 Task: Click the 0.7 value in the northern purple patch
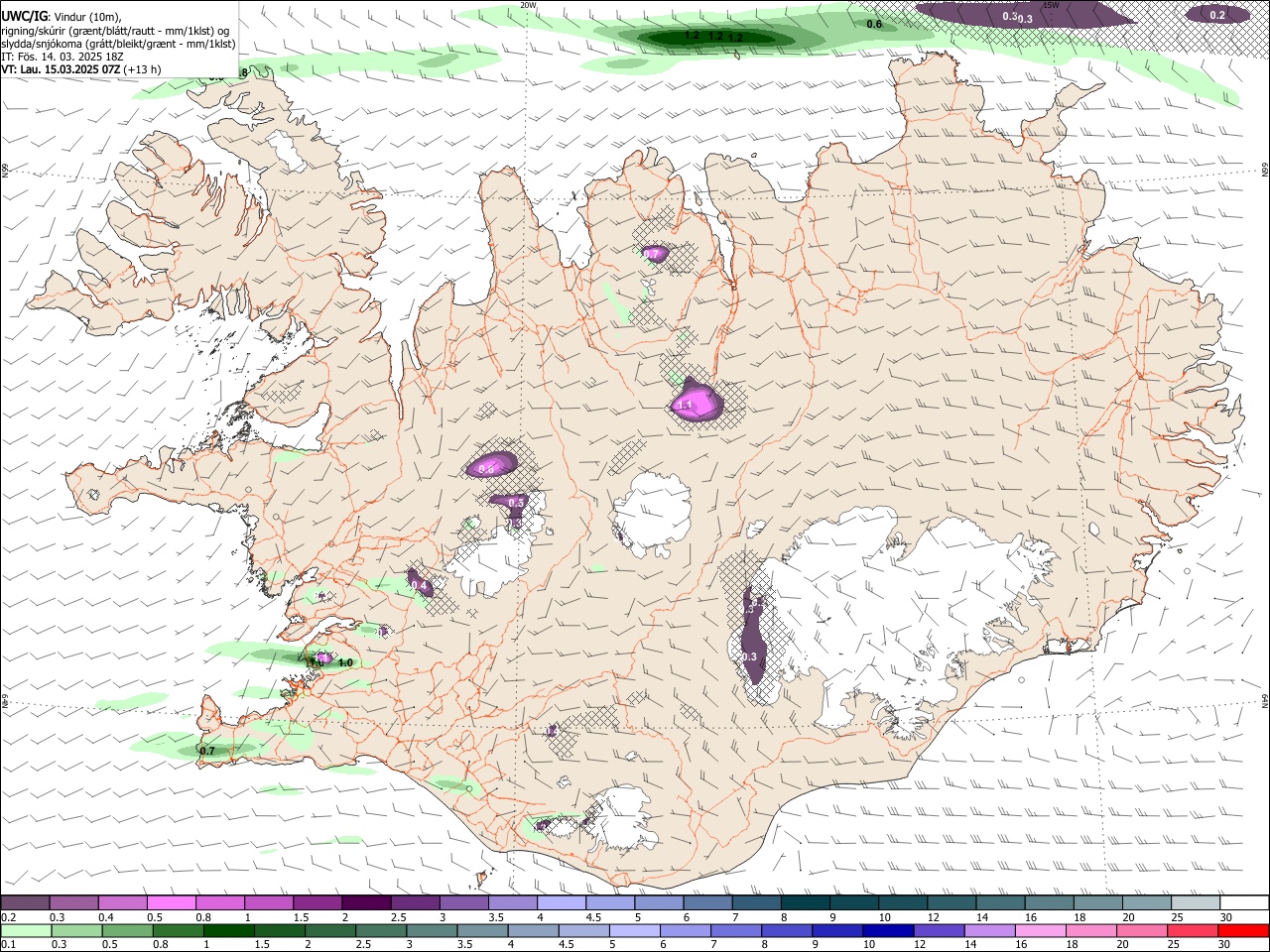[x=651, y=255]
